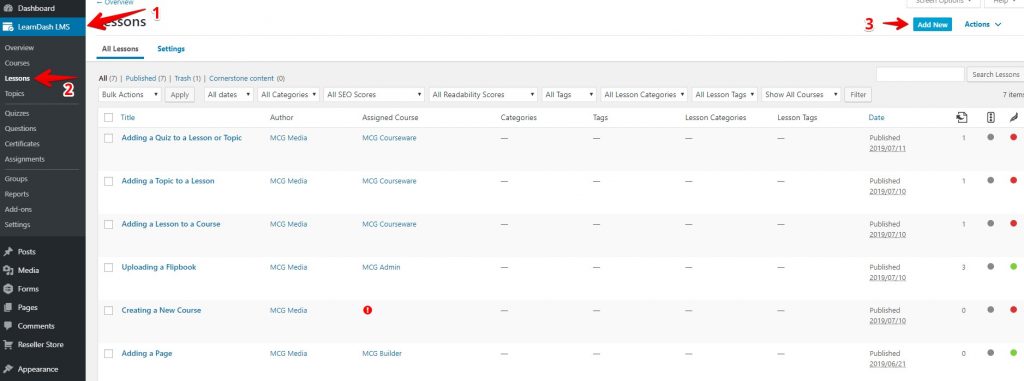Viewport: 1024px width, 381px height.
Task: Click red warning icon in Creating a New Course row
Action: pos(367,310)
